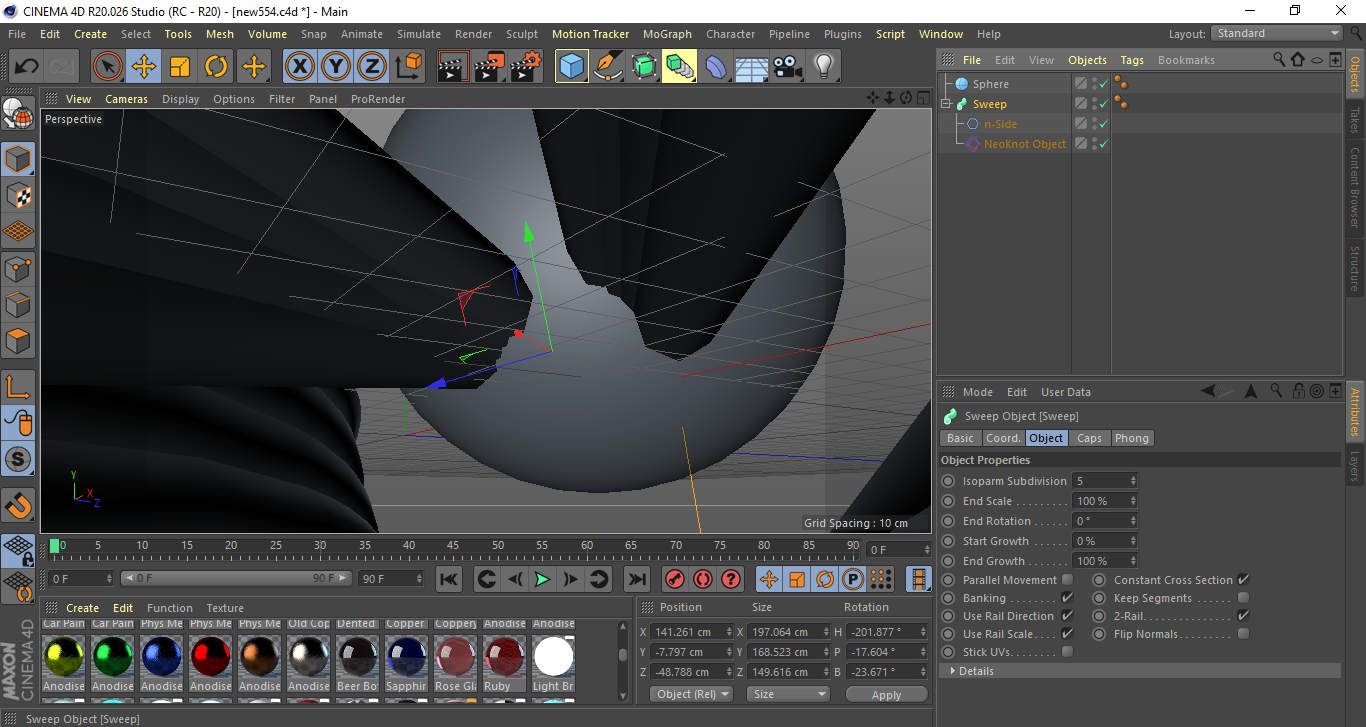Switch to Model mode icon
The width and height of the screenshot is (1366, 727).
coord(18,159)
